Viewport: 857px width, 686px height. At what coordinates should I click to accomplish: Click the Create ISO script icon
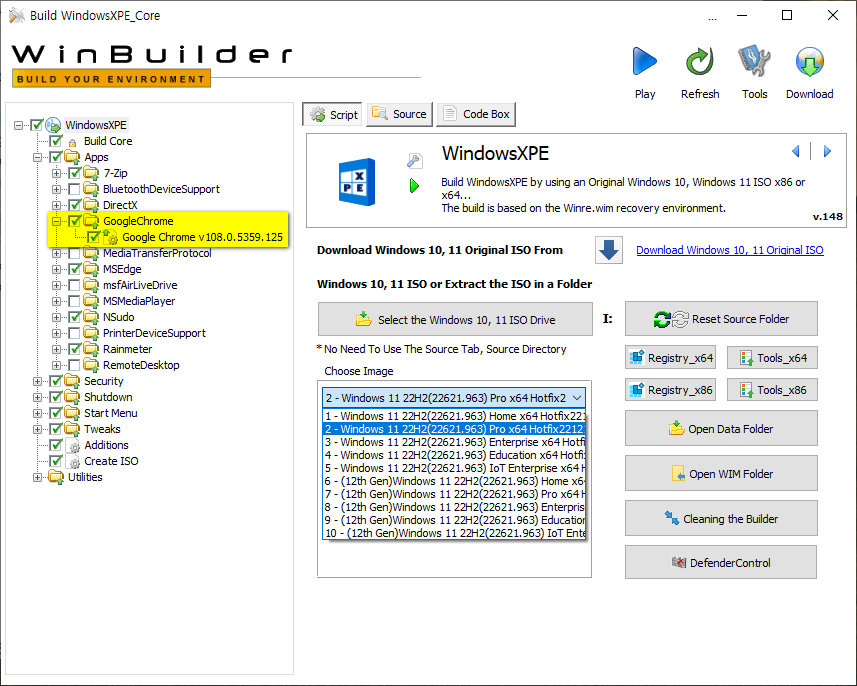73,461
